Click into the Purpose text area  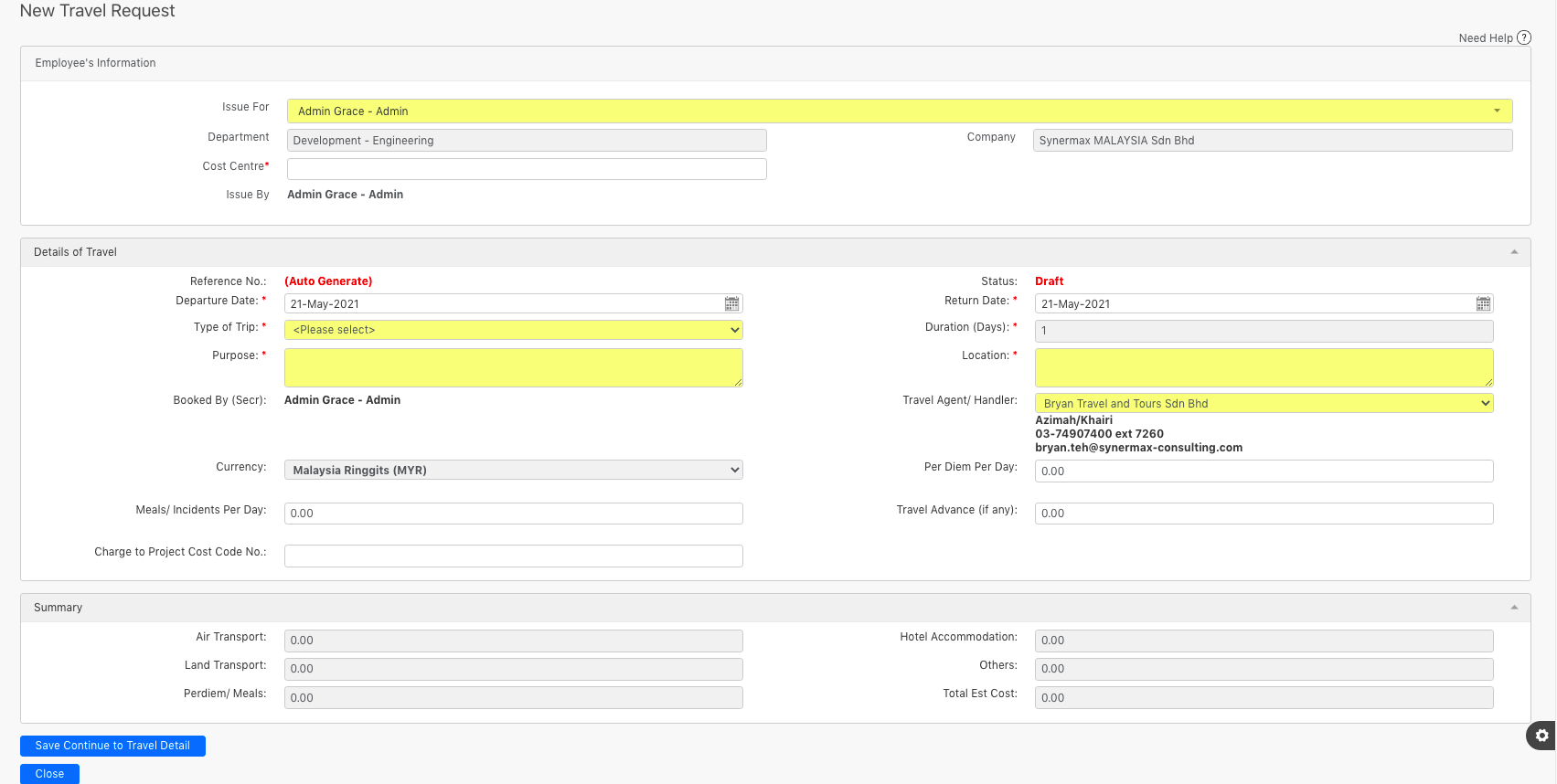[x=514, y=367]
